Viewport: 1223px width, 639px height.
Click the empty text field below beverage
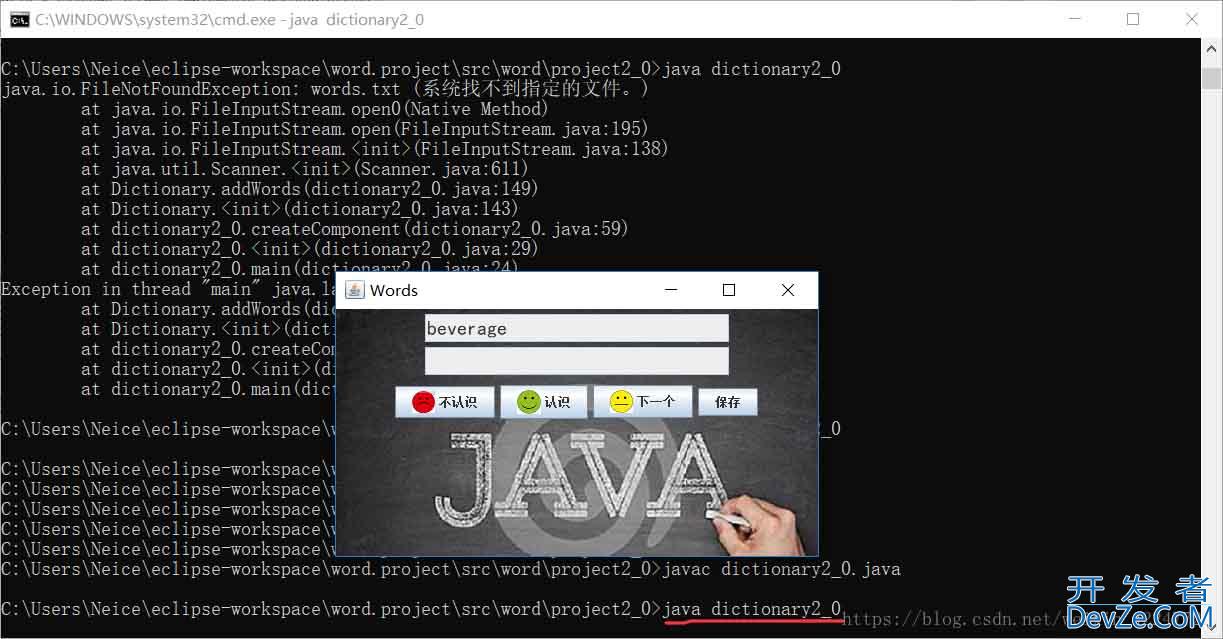click(577, 361)
